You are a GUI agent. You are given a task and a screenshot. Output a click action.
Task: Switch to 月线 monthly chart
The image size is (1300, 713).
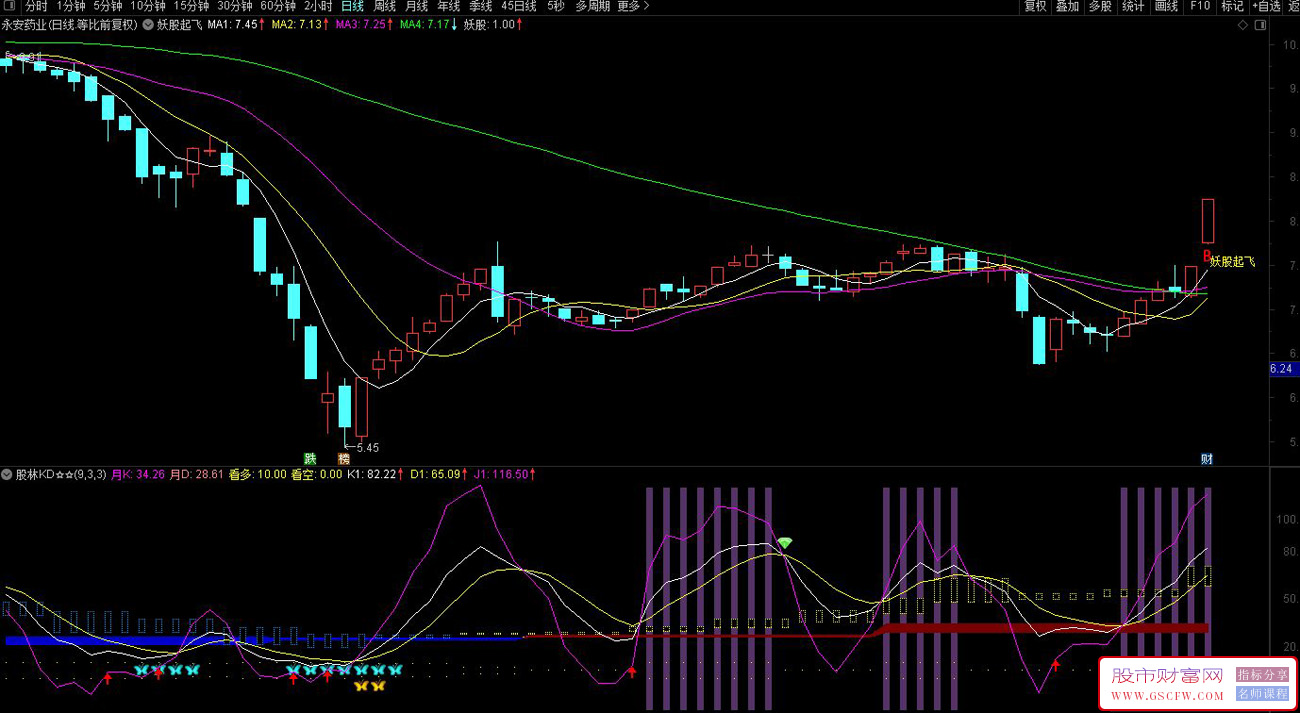click(x=416, y=6)
